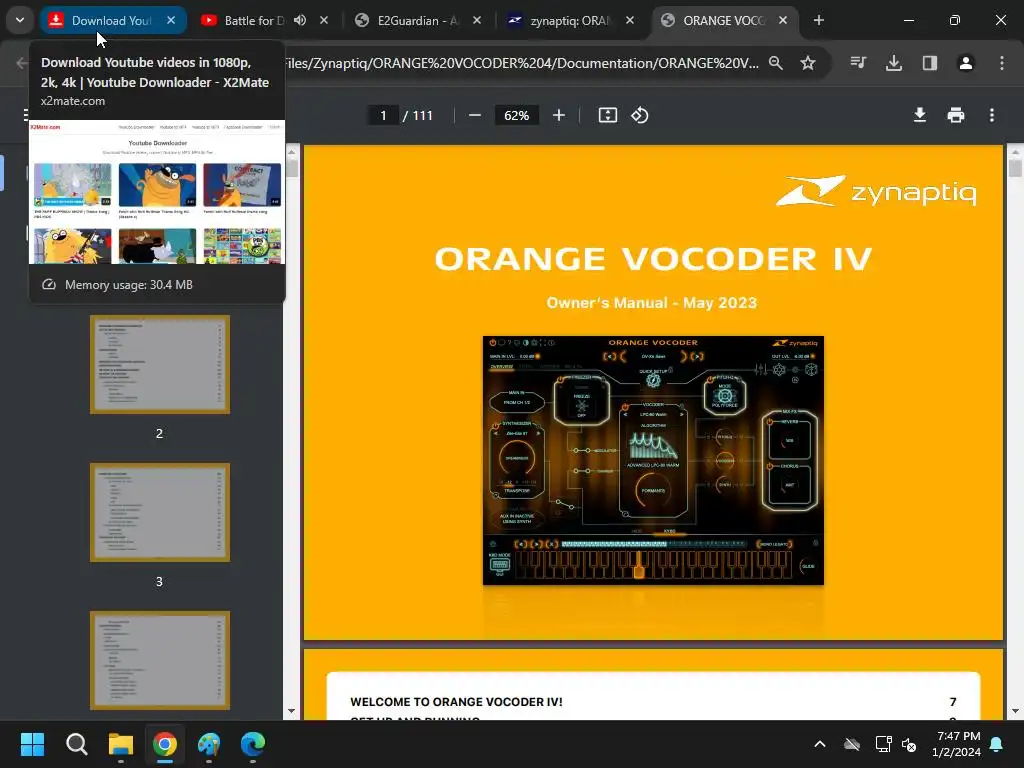Image resolution: width=1024 pixels, height=768 pixels.
Task: Open the Chrome downloads icon
Action: tap(894, 63)
